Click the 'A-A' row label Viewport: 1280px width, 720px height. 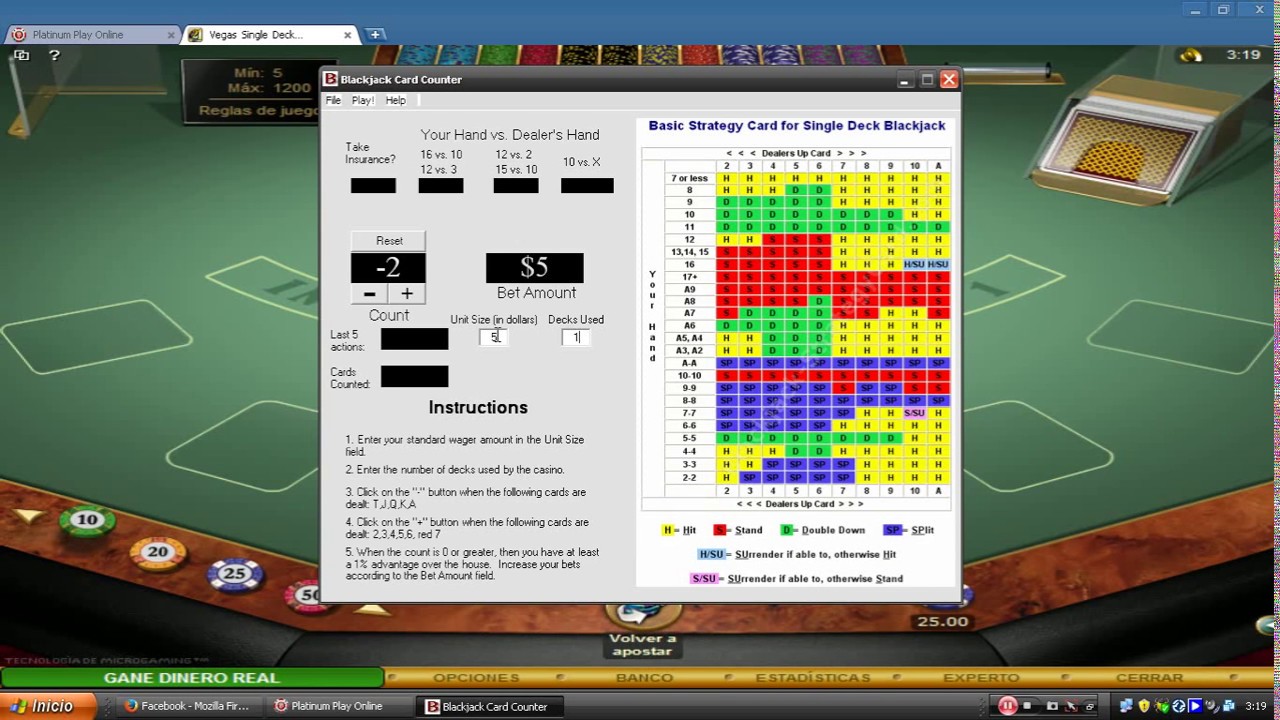pyautogui.click(x=689, y=363)
